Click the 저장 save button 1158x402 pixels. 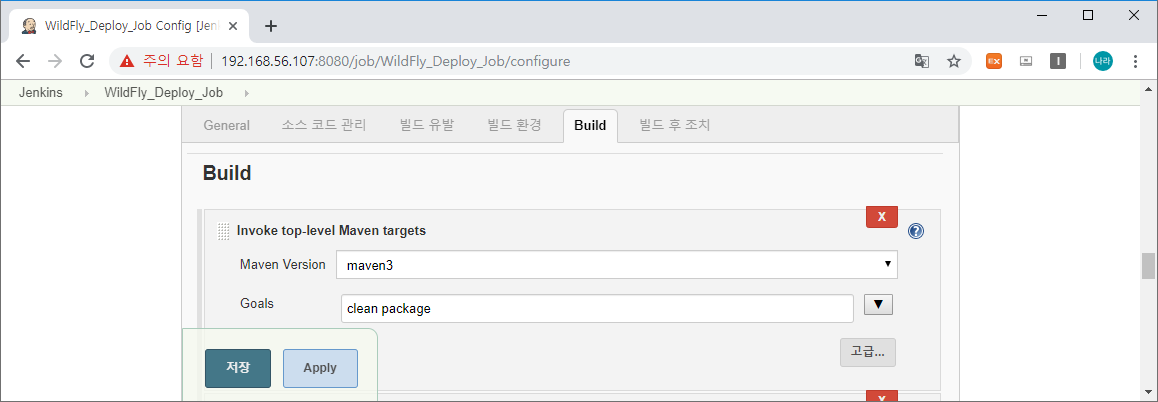(x=238, y=368)
